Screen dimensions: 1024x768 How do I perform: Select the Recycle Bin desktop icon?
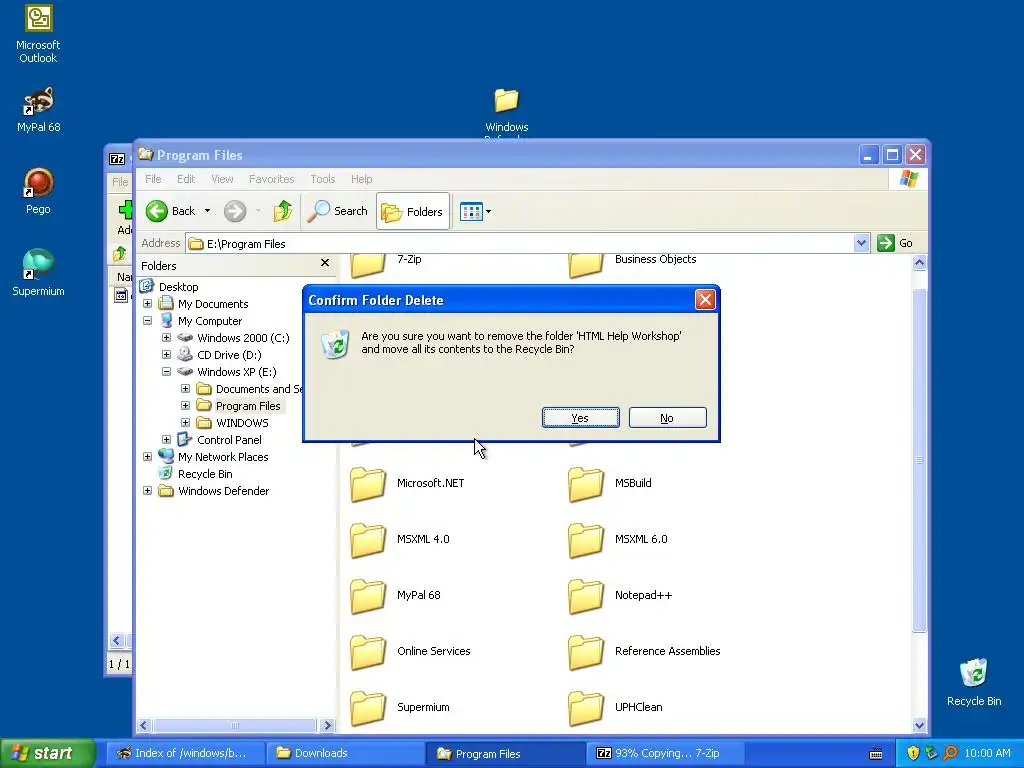point(974,682)
